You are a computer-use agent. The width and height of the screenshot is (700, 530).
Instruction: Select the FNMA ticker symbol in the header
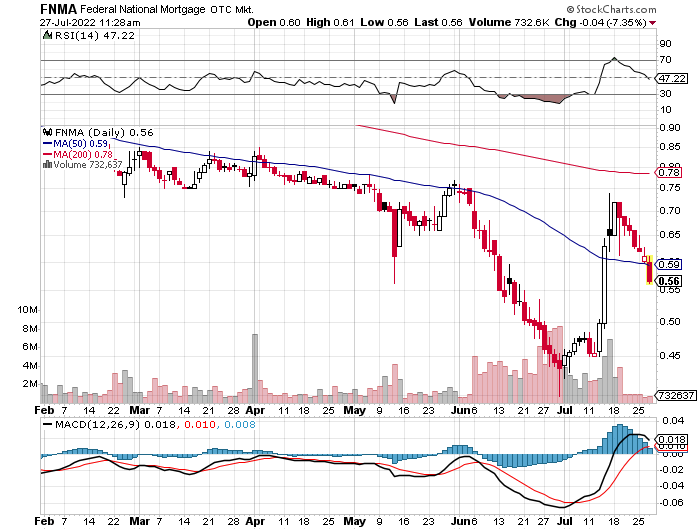pyautogui.click(x=58, y=9)
